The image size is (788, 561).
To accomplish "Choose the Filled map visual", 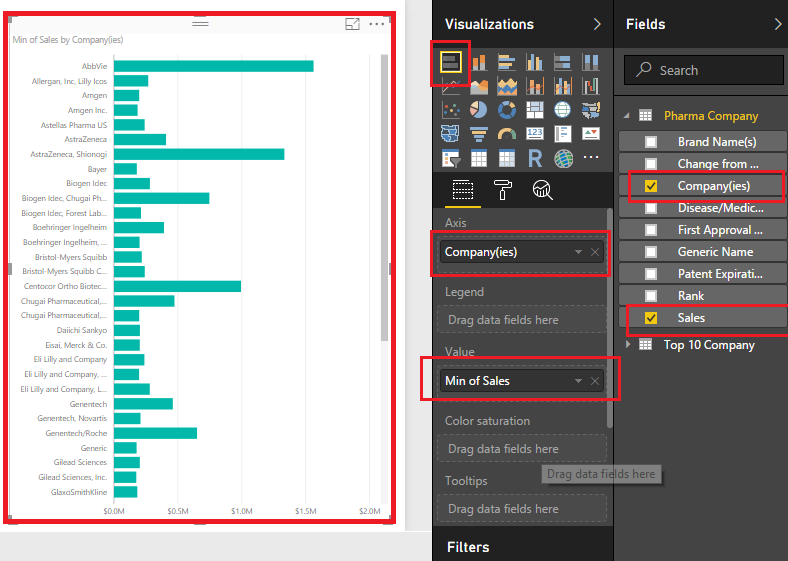I will pyautogui.click(x=590, y=110).
